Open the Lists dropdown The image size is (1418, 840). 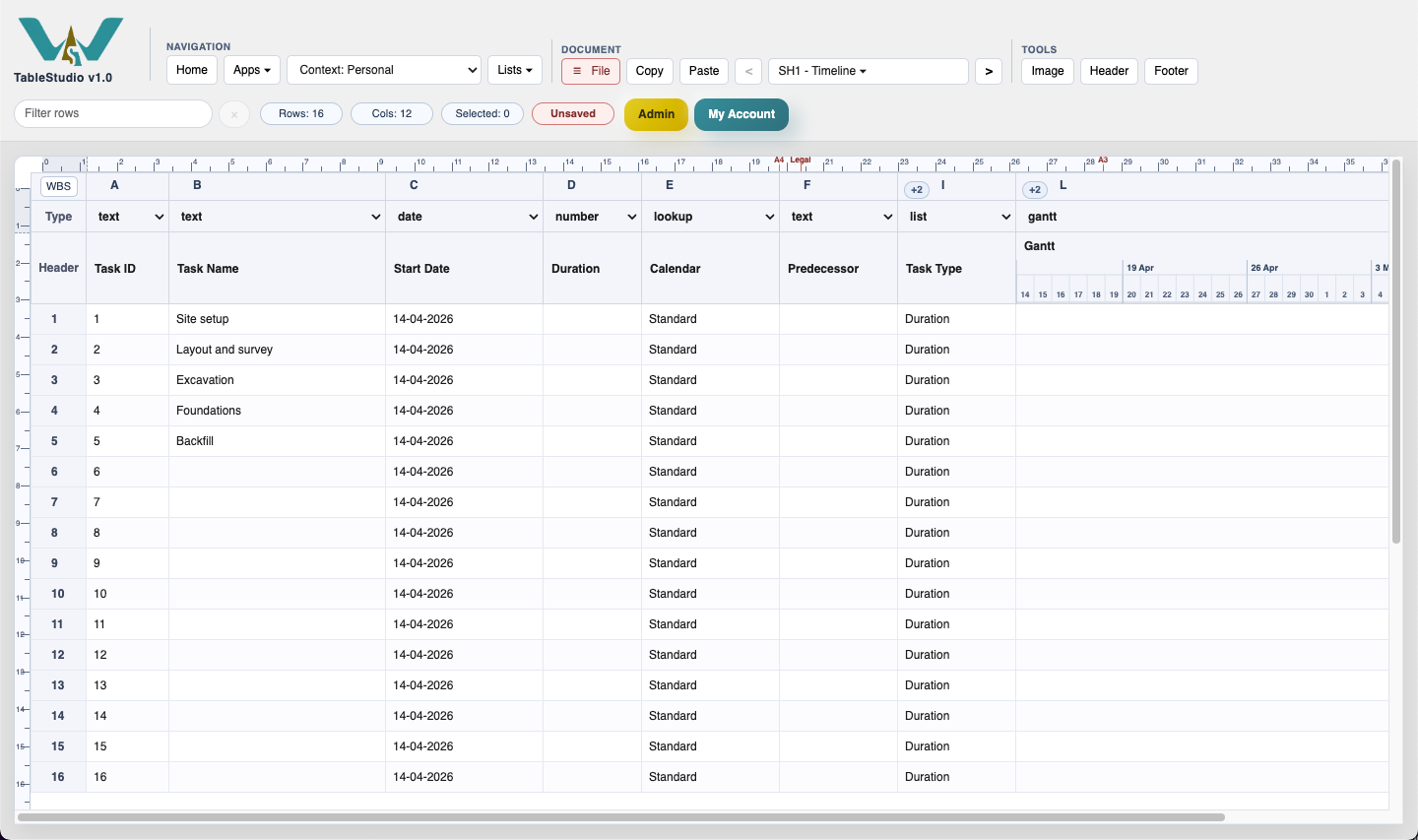(x=515, y=70)
